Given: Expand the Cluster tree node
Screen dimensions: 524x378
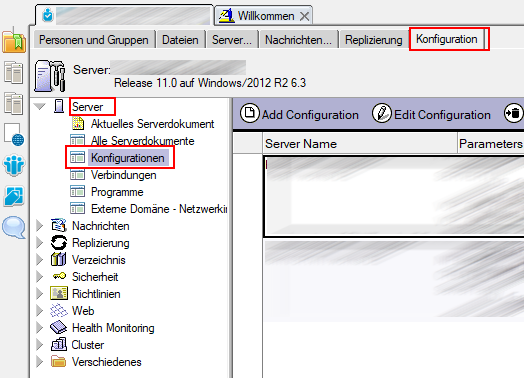Looking at the screenshot, I should point(40,345).
